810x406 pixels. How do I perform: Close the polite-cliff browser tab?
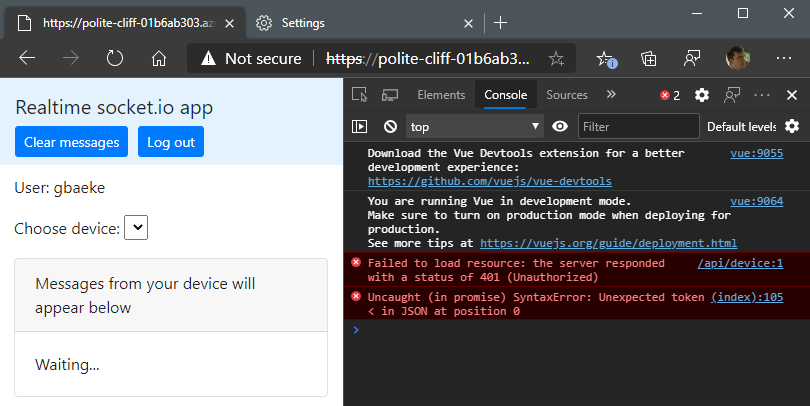point(230,23)
